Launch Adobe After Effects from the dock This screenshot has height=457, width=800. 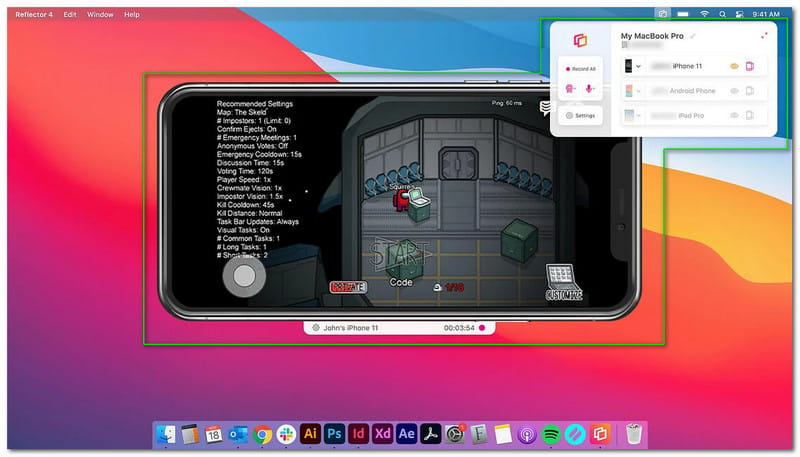(x=407, y=434)
